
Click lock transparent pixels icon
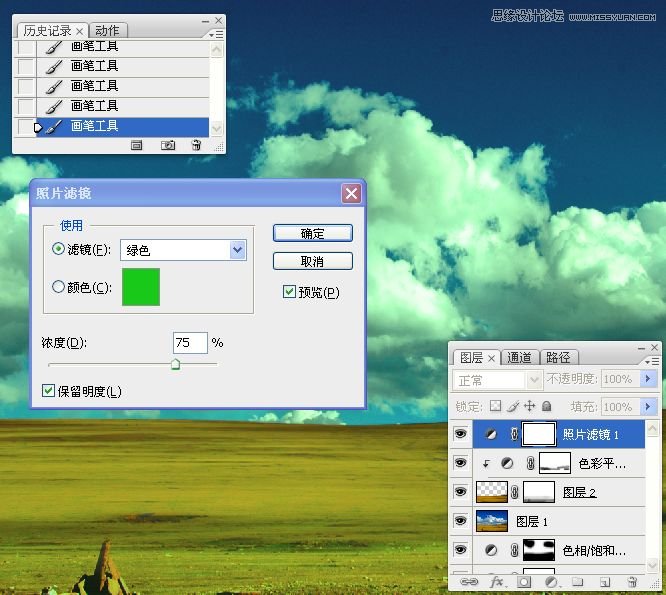[495, 406]
